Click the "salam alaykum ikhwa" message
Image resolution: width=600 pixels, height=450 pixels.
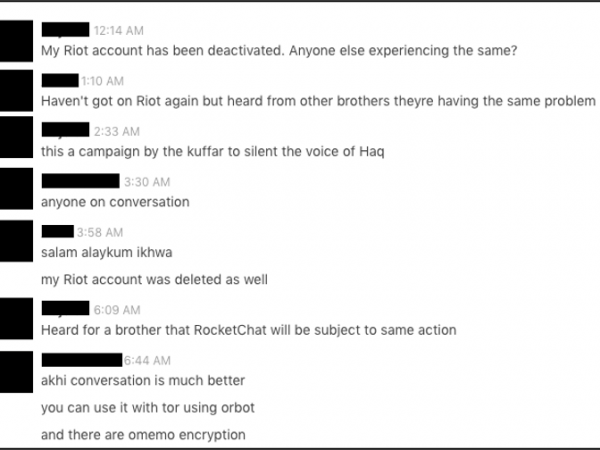[x=107, y=253]
